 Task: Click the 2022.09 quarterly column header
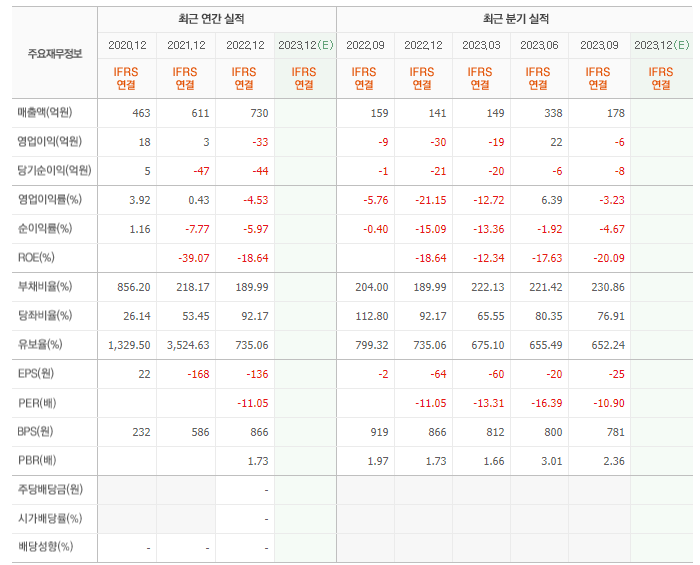[365, 45]
